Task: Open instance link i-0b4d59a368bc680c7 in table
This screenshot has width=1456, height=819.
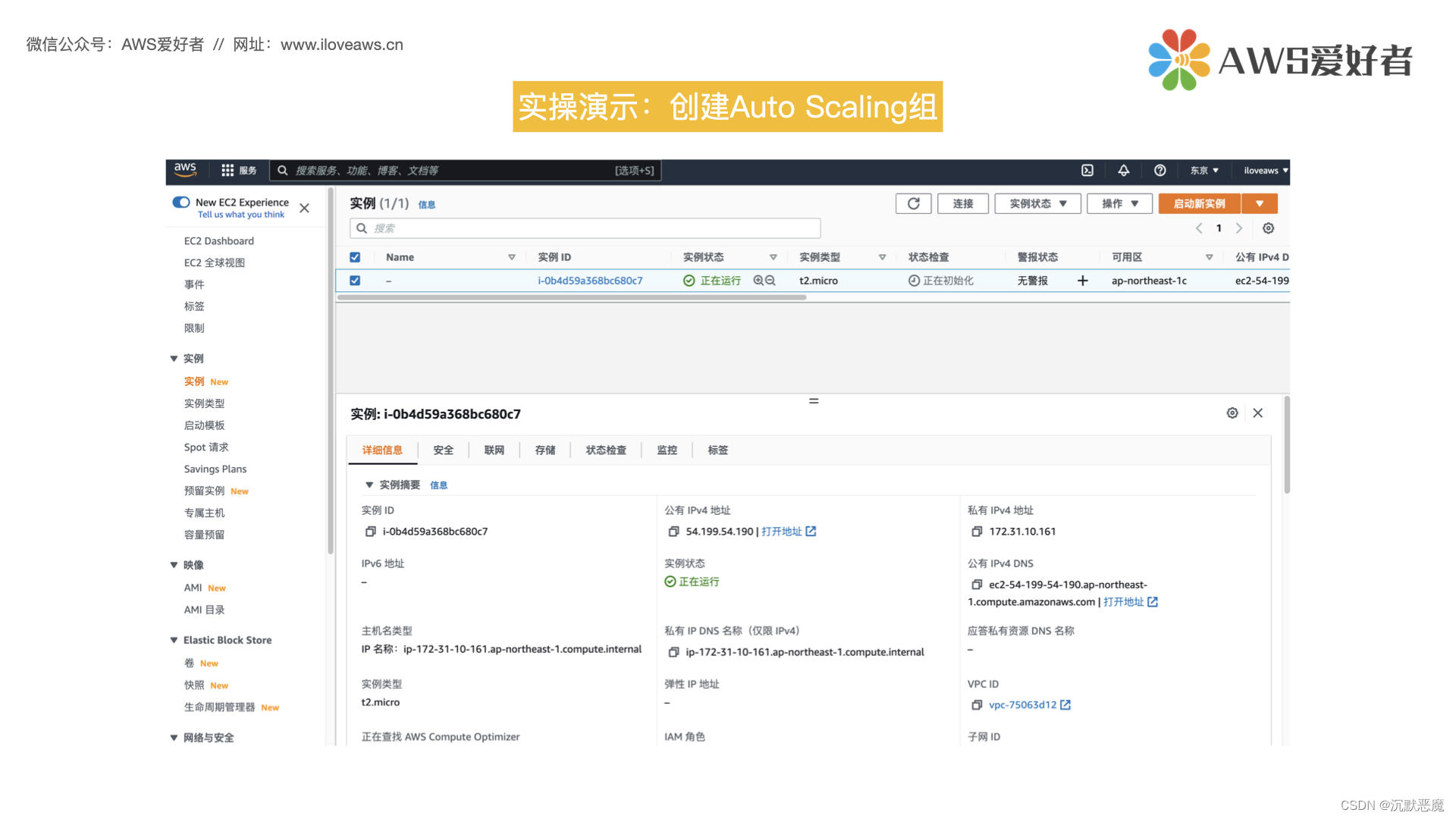Action: point(590,281)
